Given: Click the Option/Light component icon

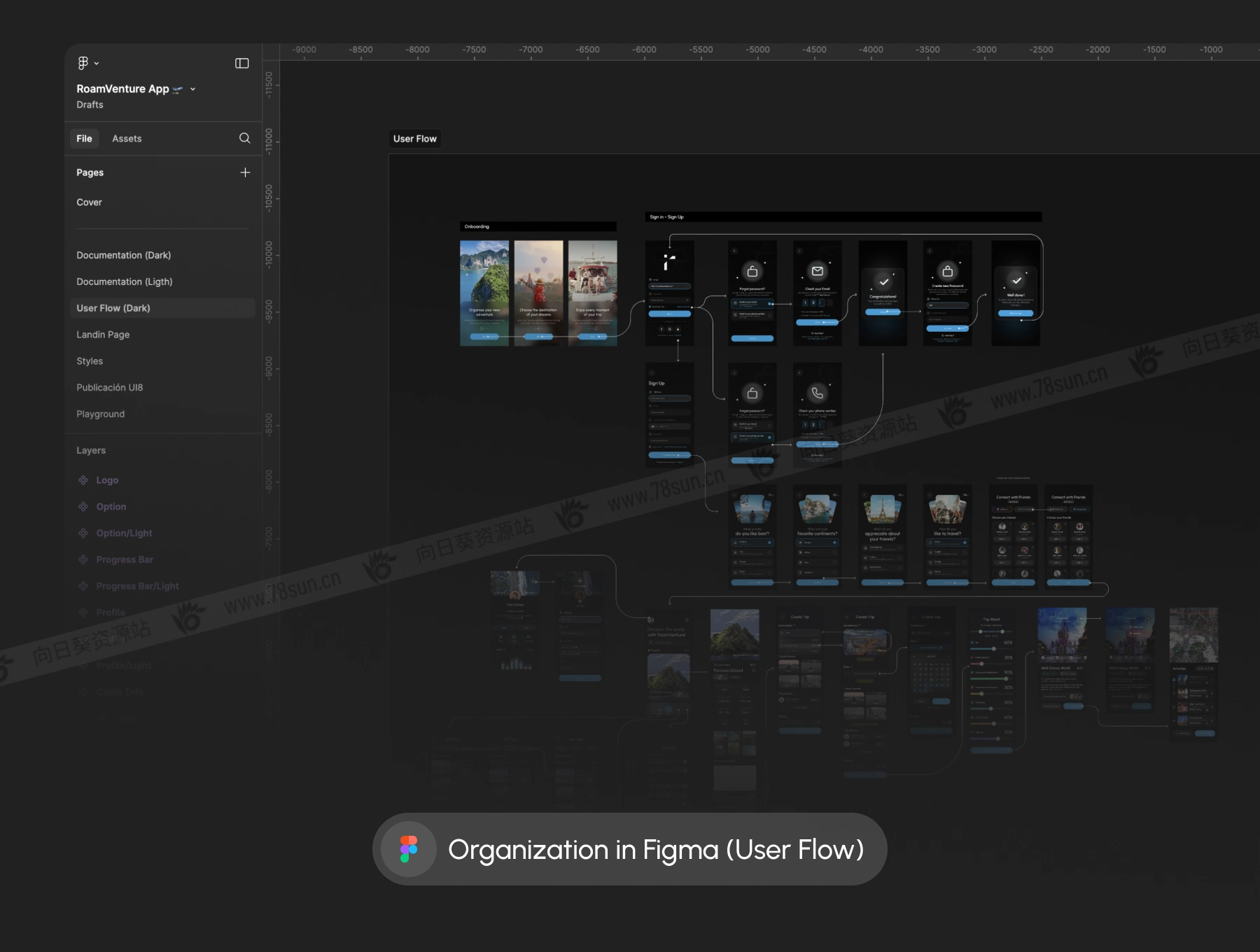Looking at the screenshot, I should coord(83,533).
